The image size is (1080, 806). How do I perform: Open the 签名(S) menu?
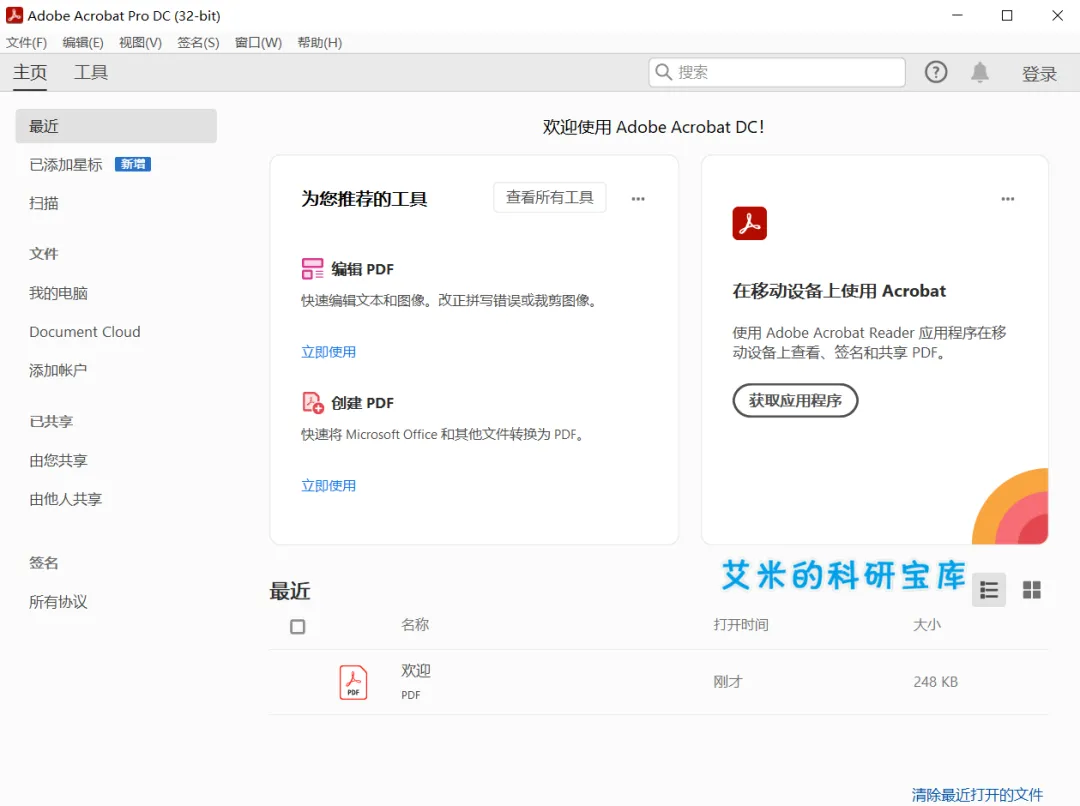point(198,43)
